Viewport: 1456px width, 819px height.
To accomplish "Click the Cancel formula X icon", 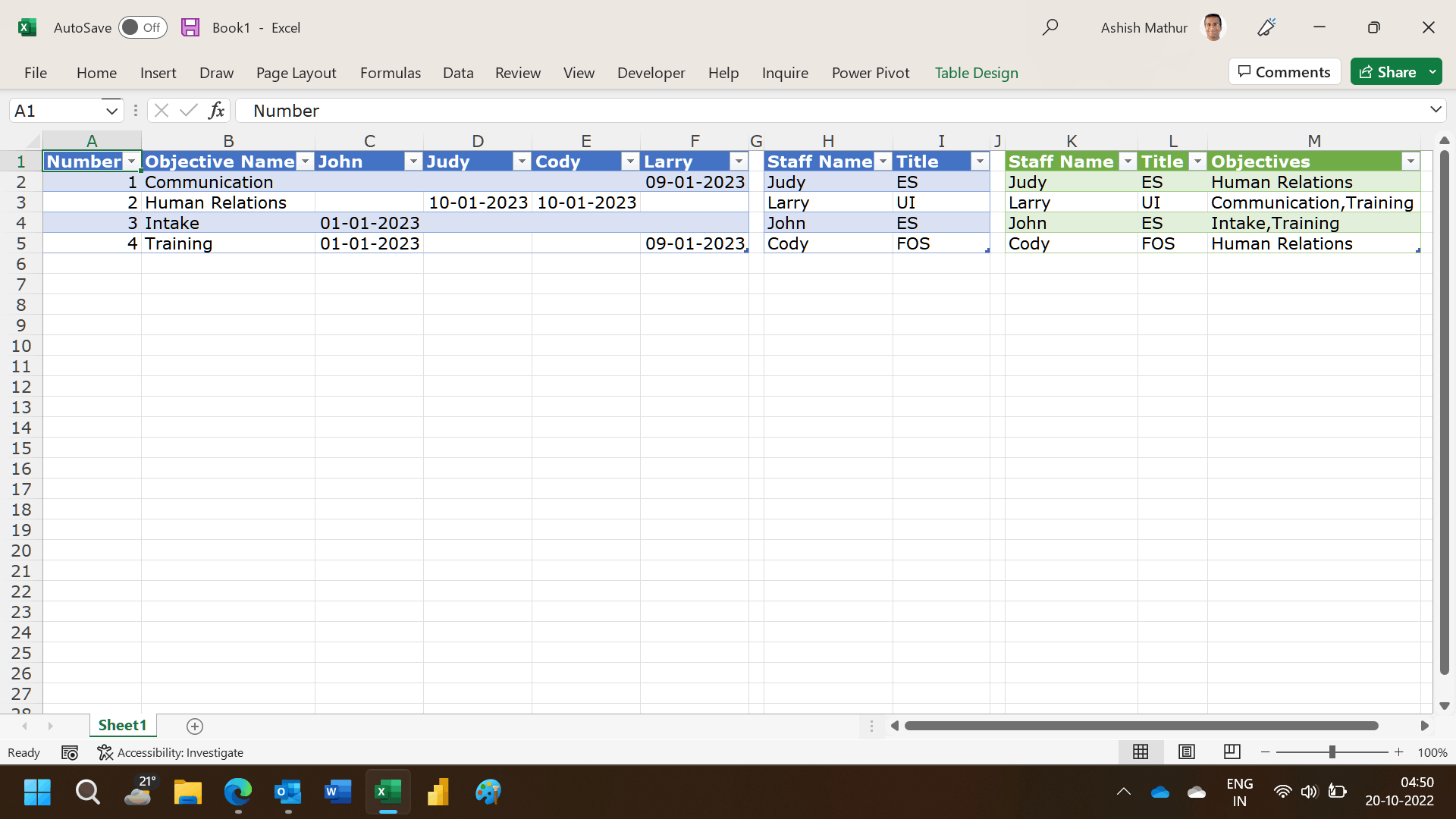I will pos(161,111).
